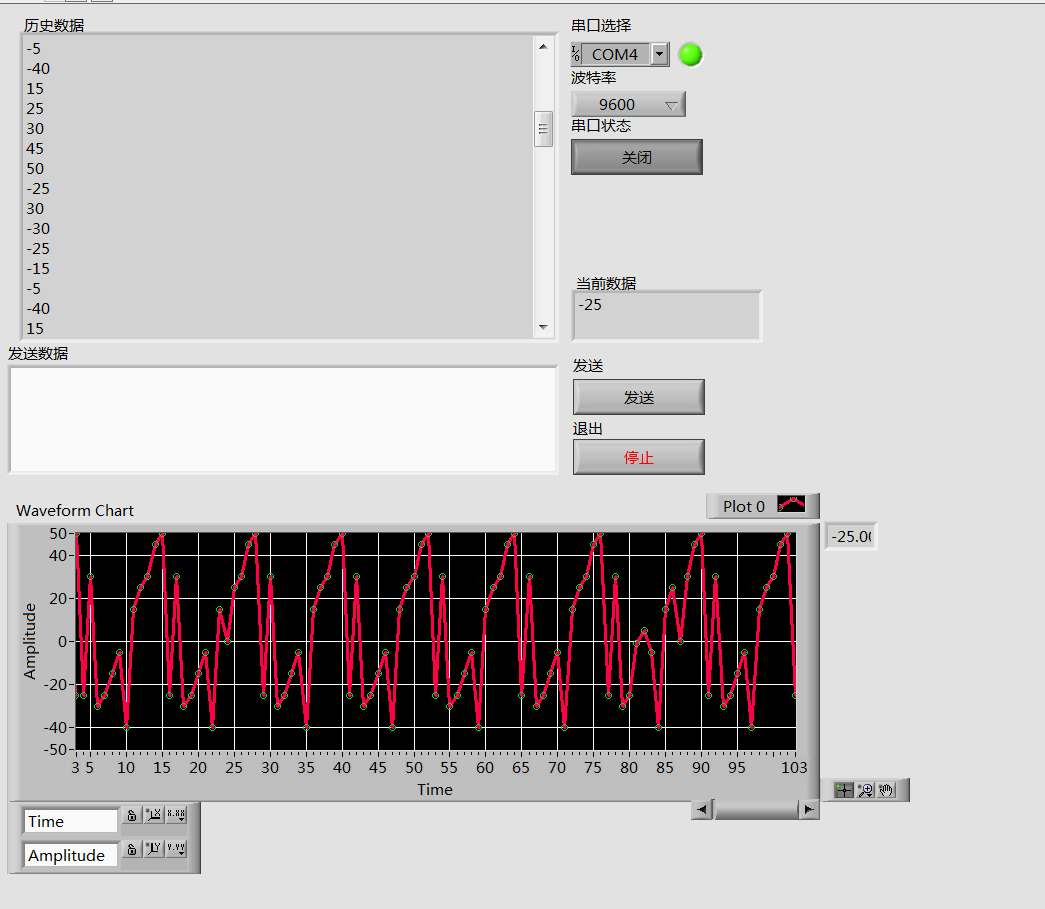Click the Plot 0 legend label
1045x909 pixels.
744,506
